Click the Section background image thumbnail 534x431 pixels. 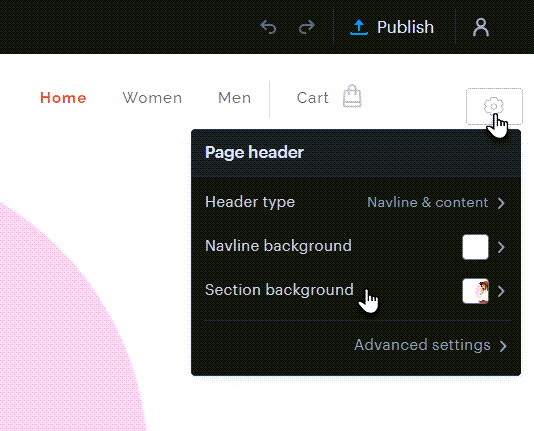coord(475,291)
